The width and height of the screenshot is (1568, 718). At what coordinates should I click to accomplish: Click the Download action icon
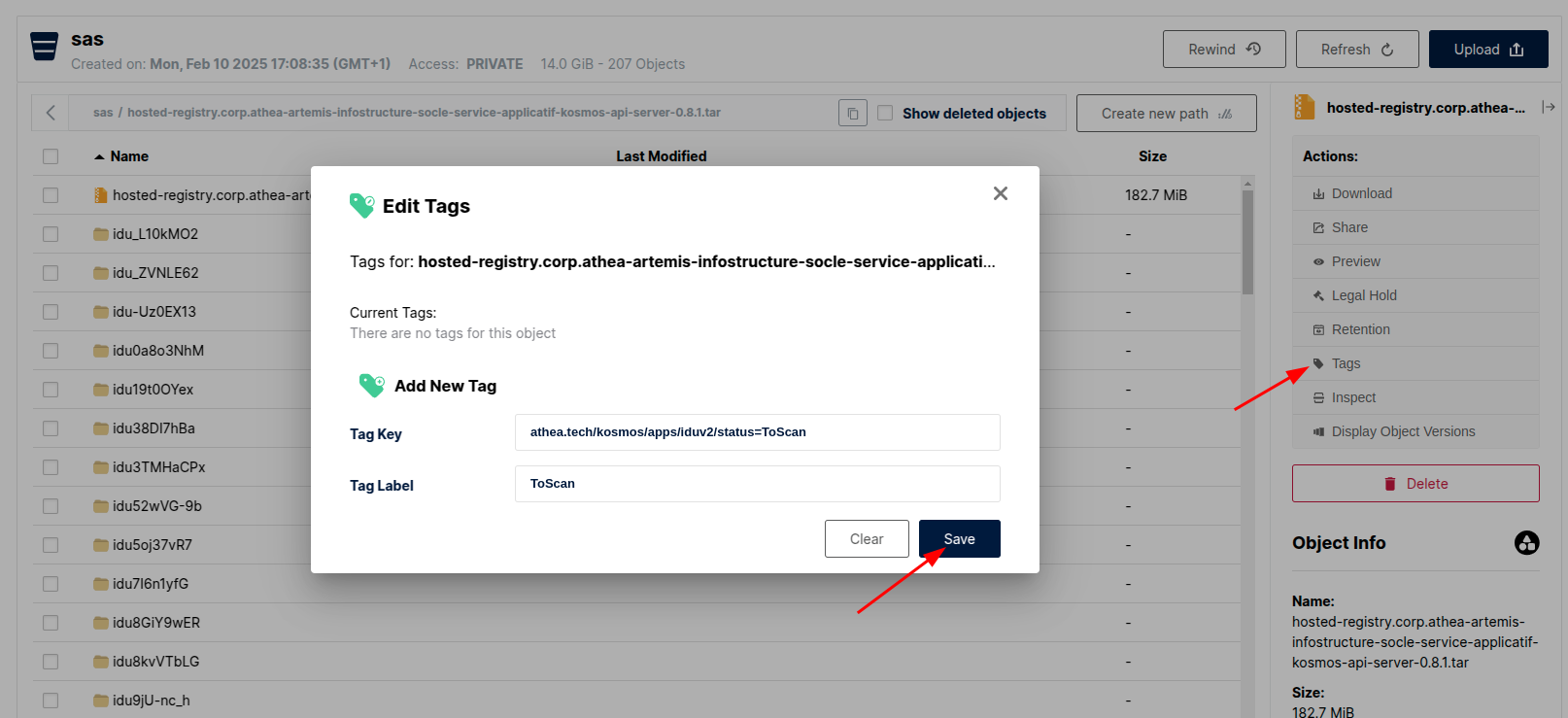pyautogui.click(x=1318, y=194)
